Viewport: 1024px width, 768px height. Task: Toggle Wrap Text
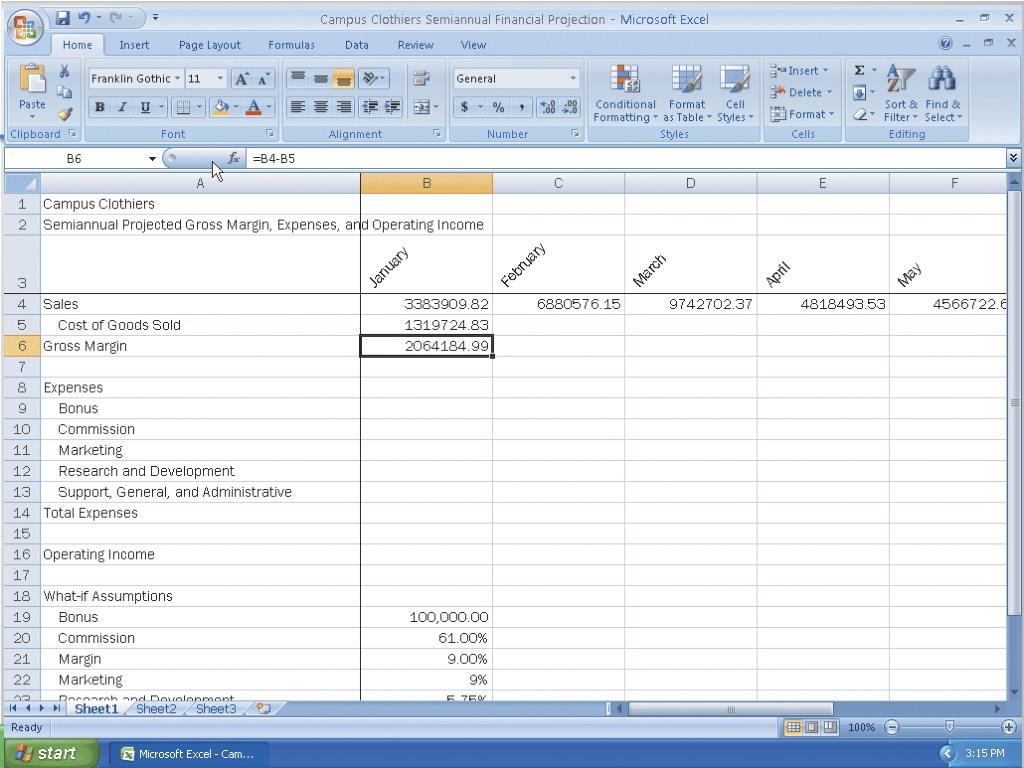[x=421, y=78]
